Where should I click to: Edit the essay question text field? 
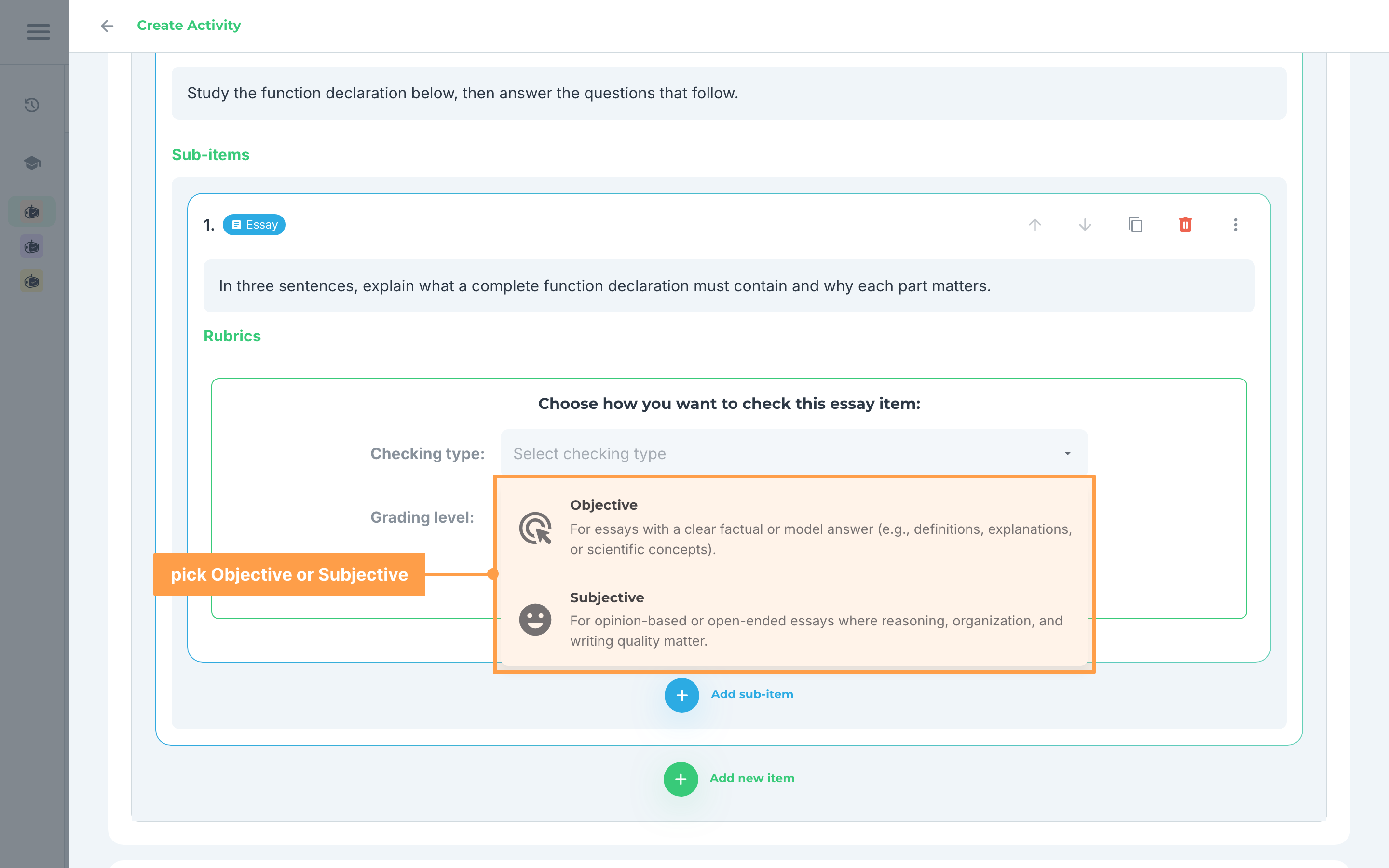729,286
